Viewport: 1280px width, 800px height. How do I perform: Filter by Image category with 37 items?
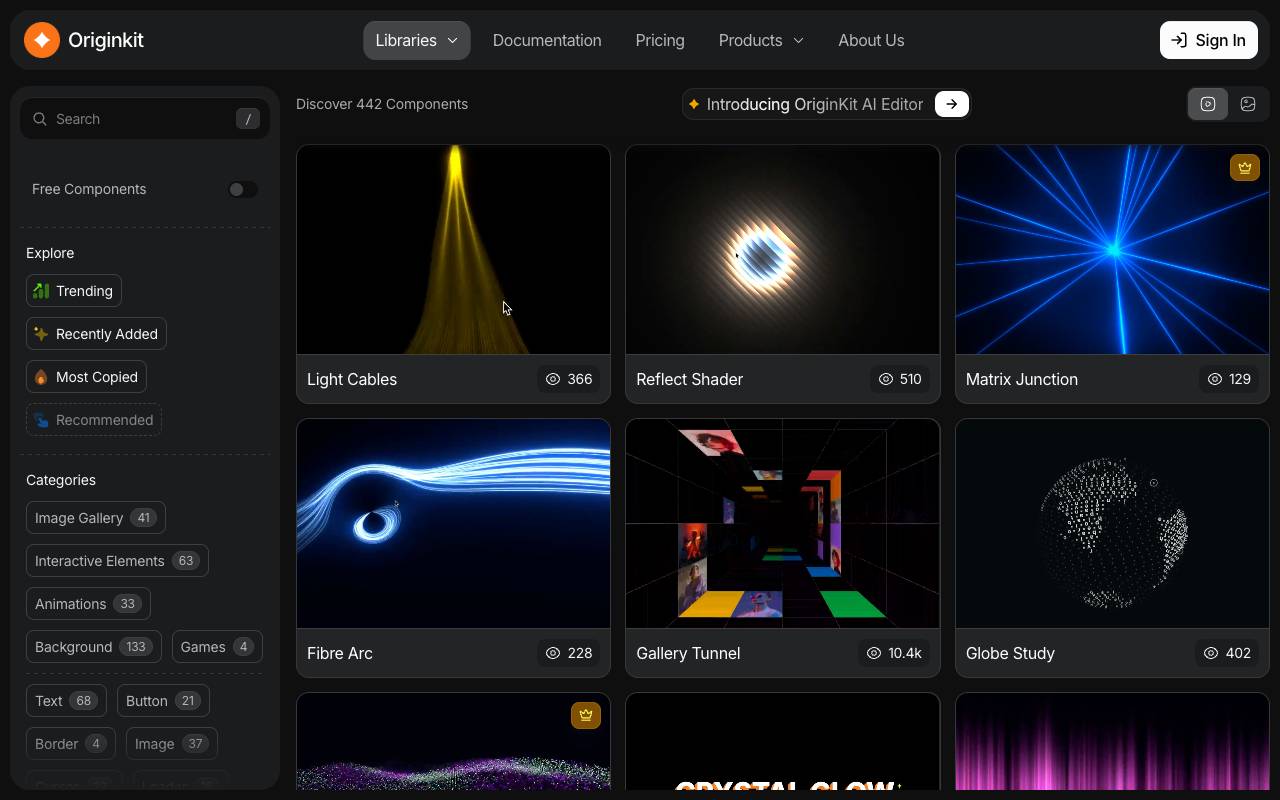point(172,744)
